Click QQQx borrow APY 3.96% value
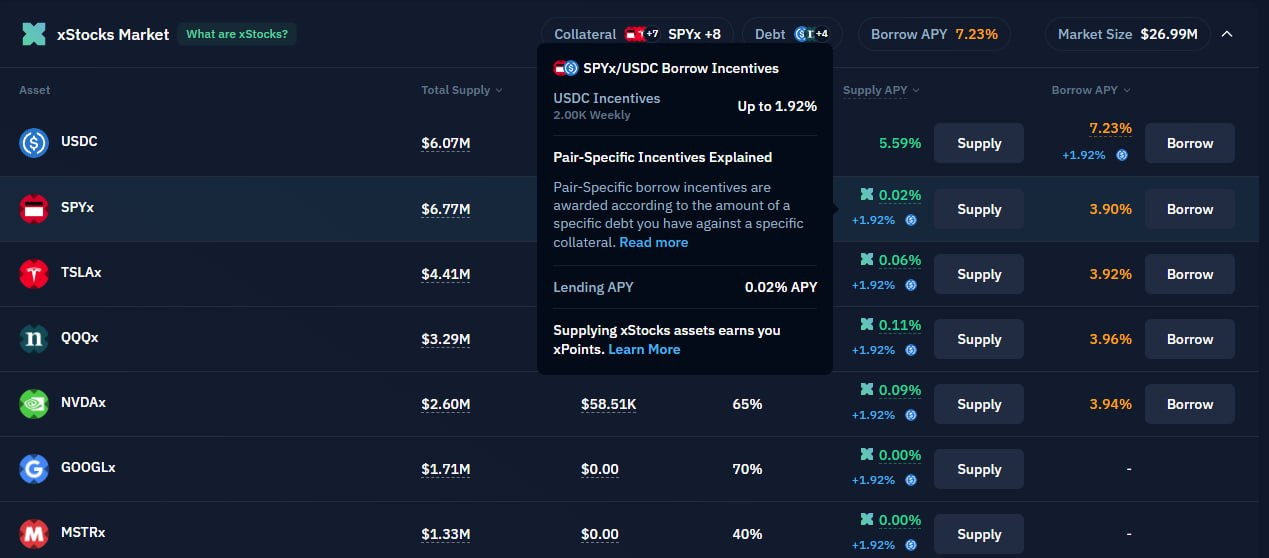 [1111, 339]
